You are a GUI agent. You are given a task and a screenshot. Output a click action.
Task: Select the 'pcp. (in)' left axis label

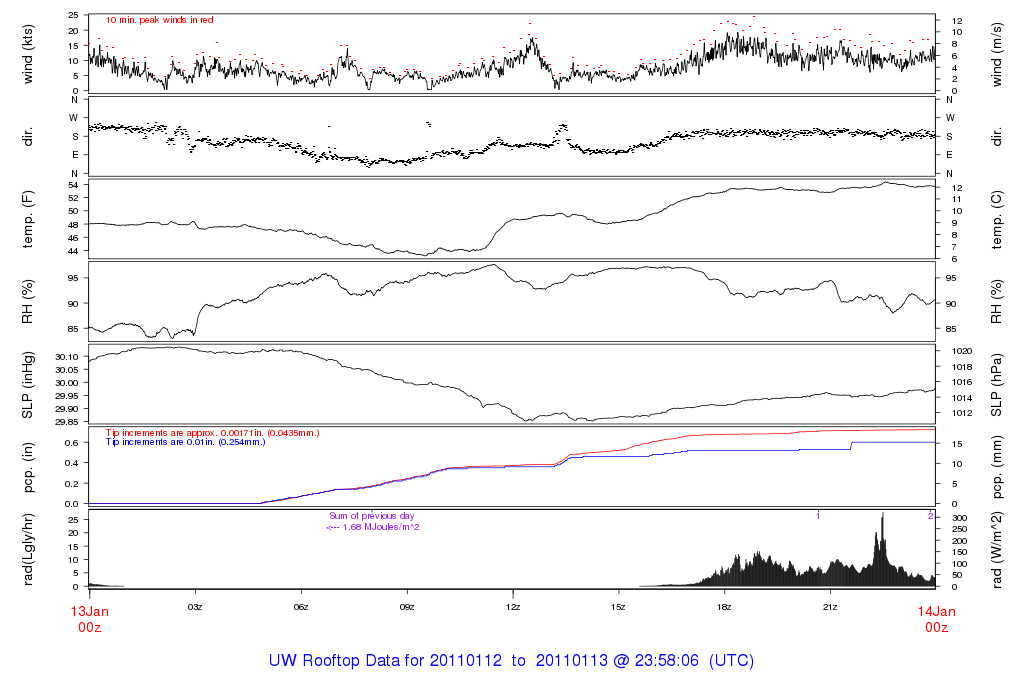[28, 466]
